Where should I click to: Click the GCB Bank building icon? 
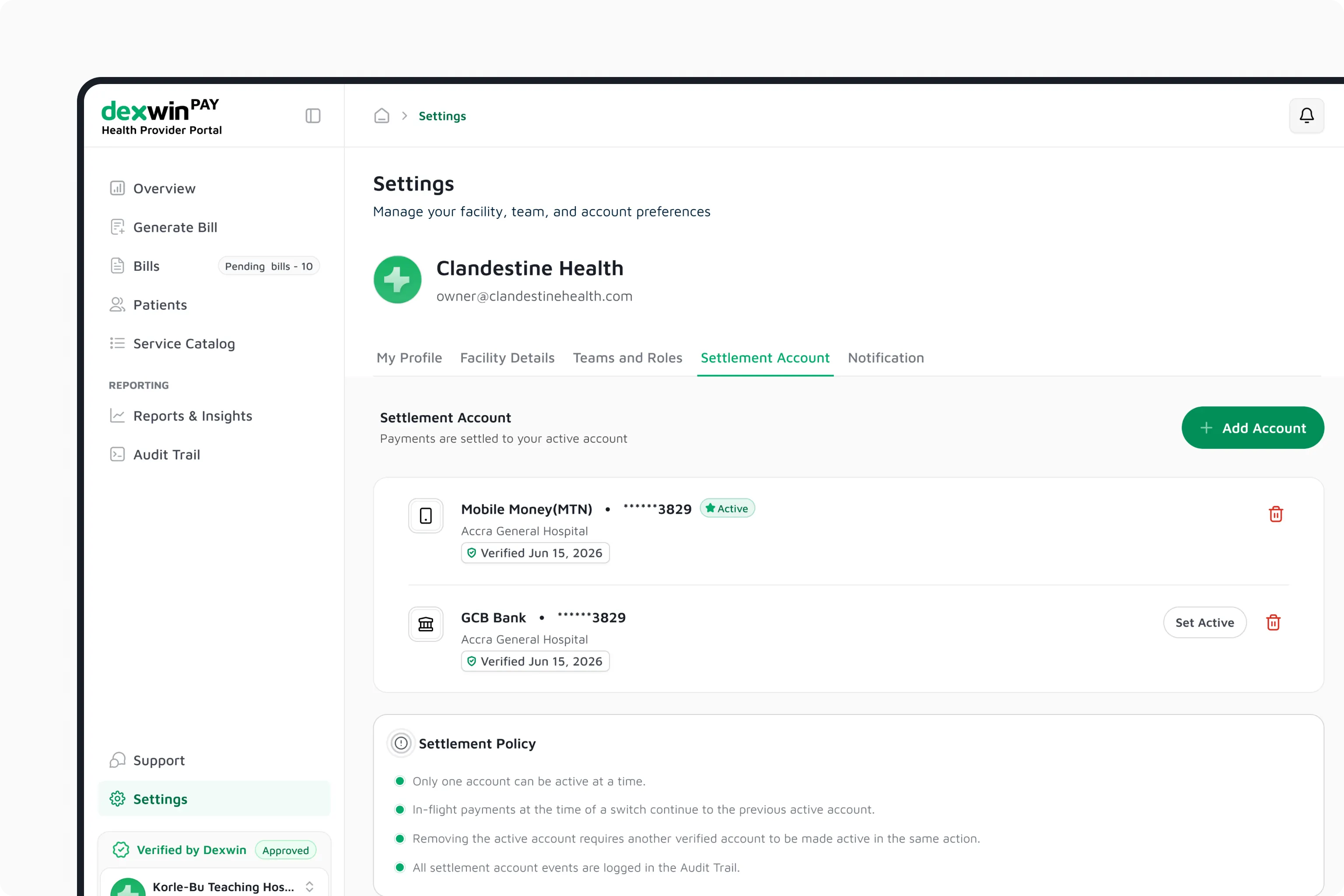click(x=426, y=624)
